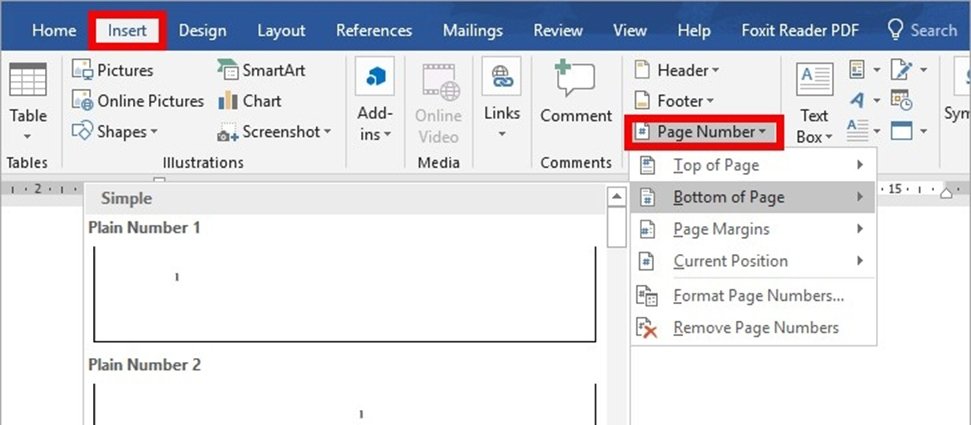Screen dimensions: 971x425
Task: Open the Header dropdown
Action: 677,70
